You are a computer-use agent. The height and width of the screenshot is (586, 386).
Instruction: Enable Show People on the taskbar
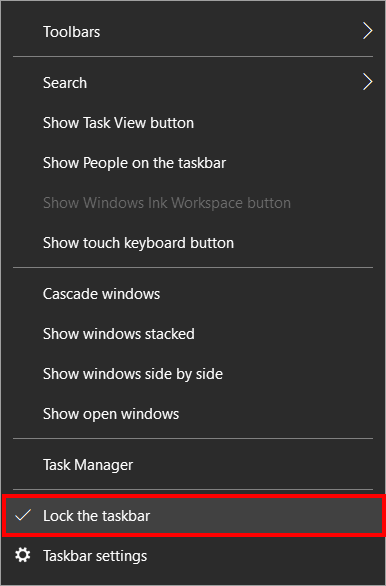(135, 163)
